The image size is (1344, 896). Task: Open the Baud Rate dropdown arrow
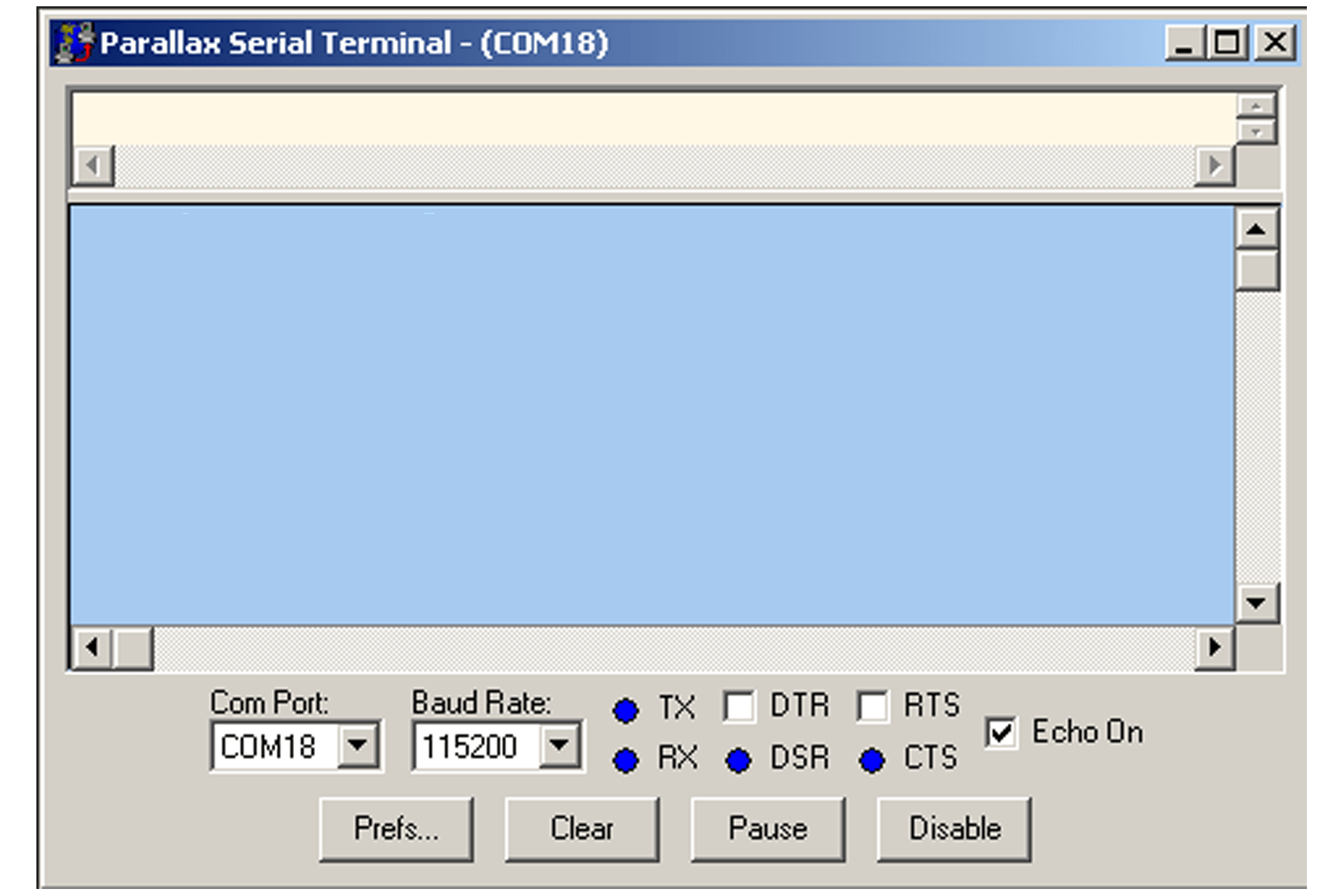[559, 745]
